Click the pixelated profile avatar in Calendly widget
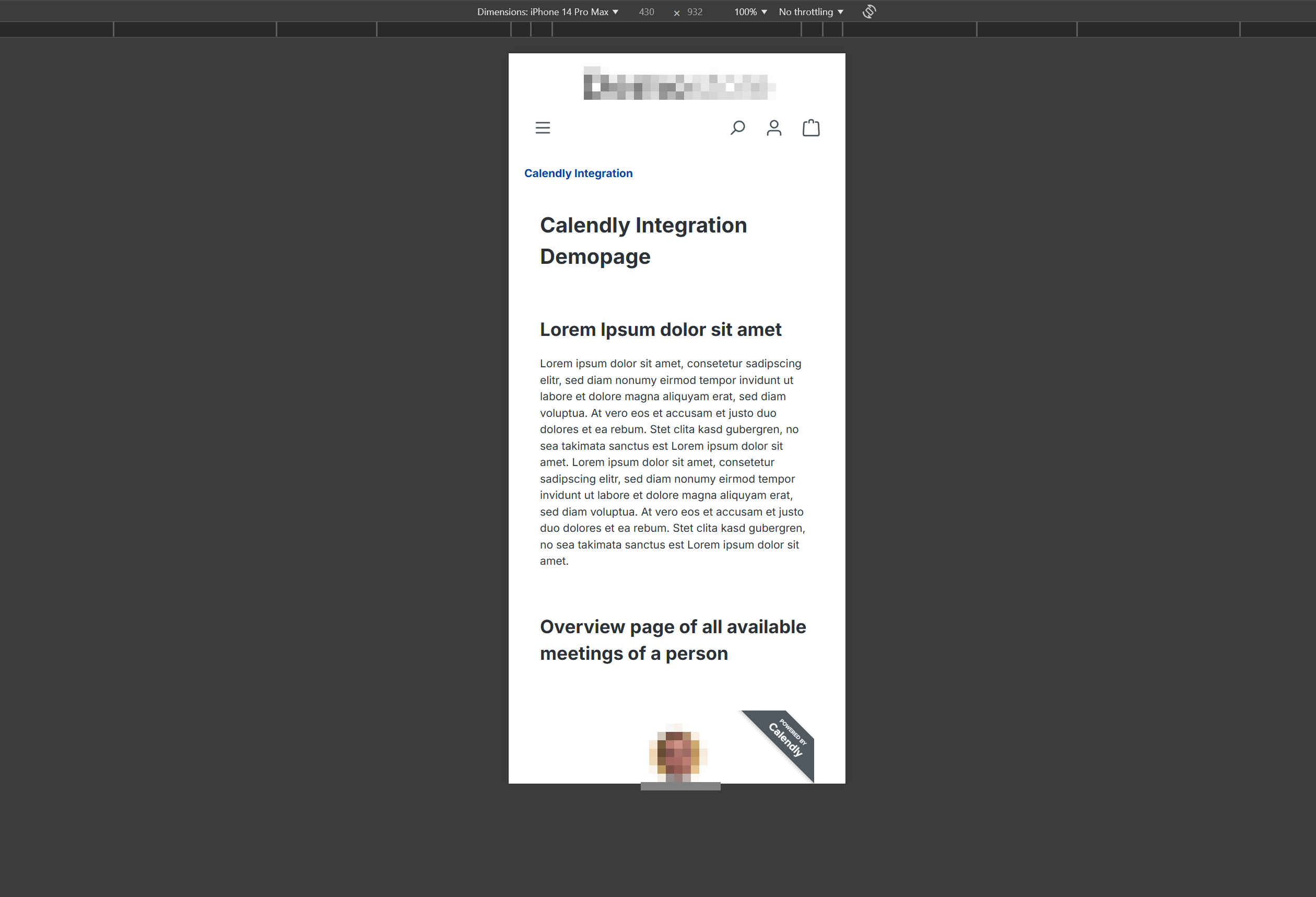 tap(678, 753)
